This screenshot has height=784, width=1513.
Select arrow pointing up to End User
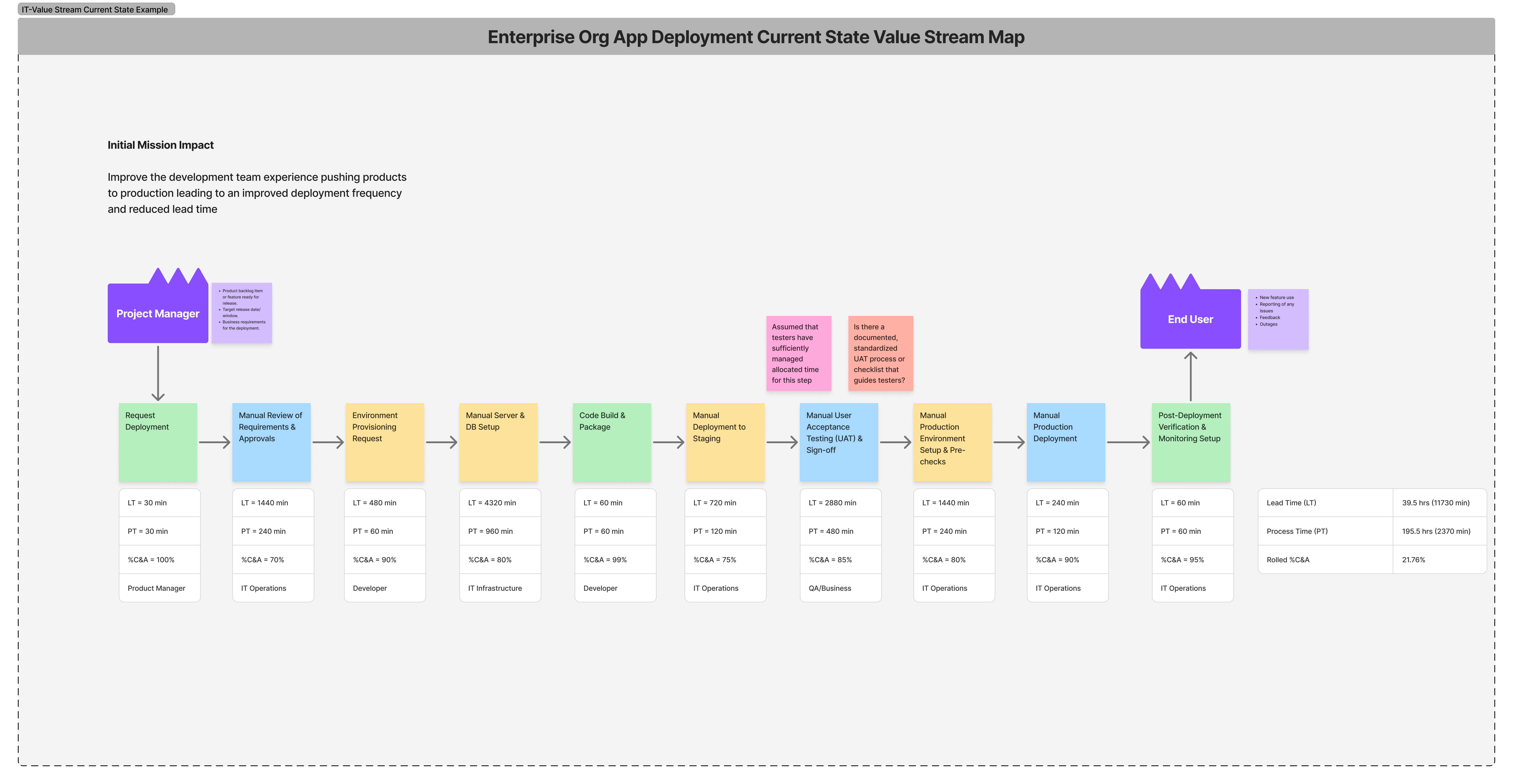(x=1191, y=376)
